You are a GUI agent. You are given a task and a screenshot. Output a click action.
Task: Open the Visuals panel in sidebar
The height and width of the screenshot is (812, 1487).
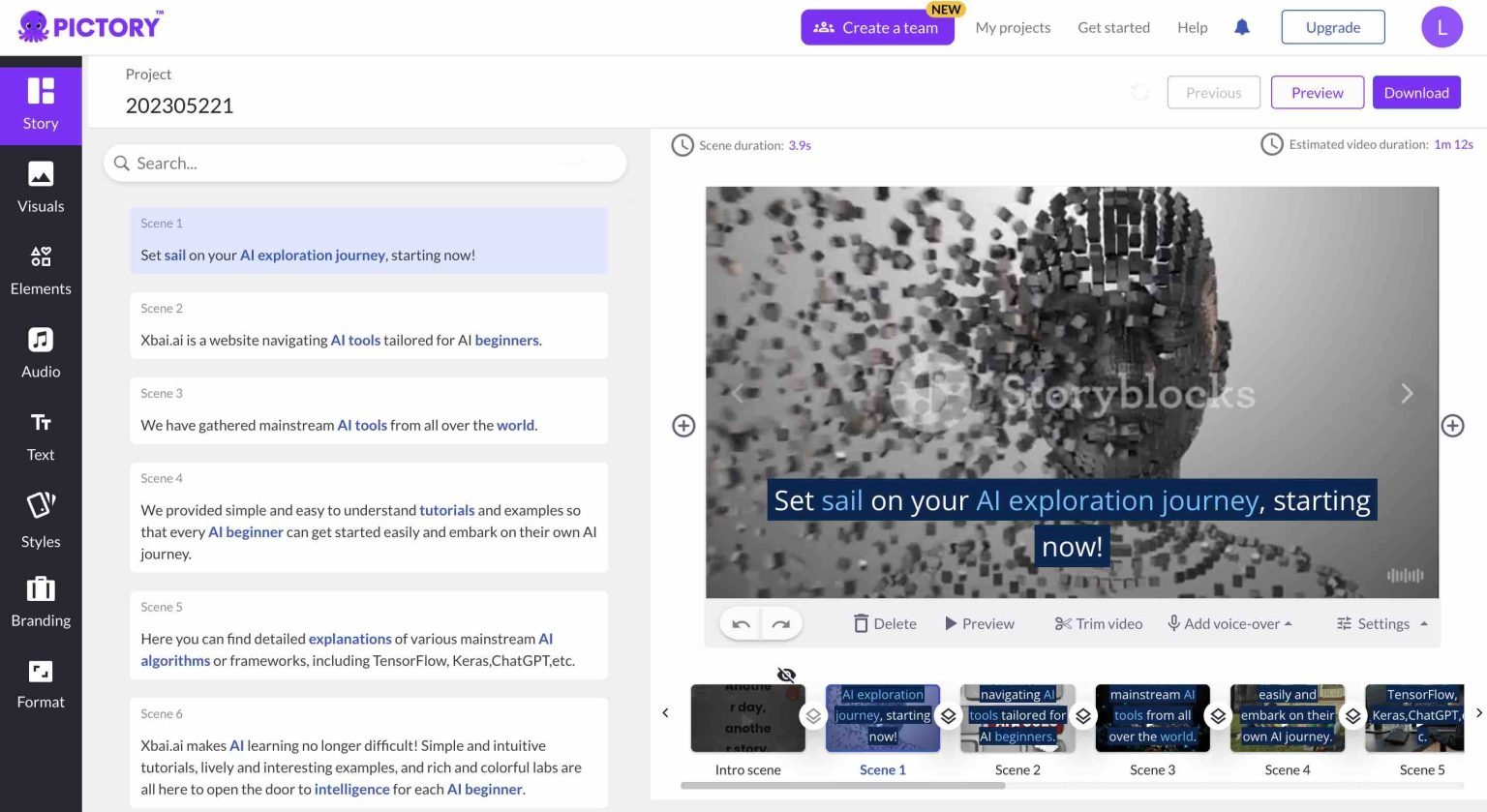tap(41, 188)
